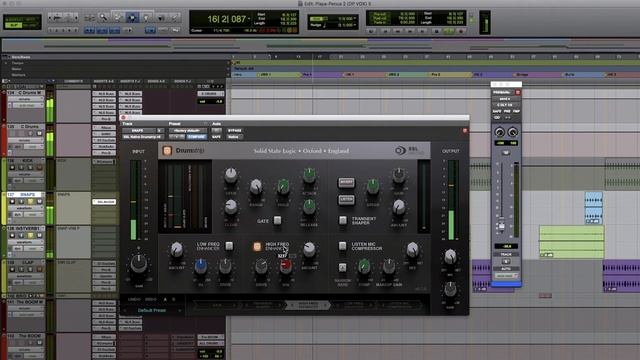Select the Scrubber tool
The width and height of the screenshot is (640, 360).
click(x=160, y=18)
